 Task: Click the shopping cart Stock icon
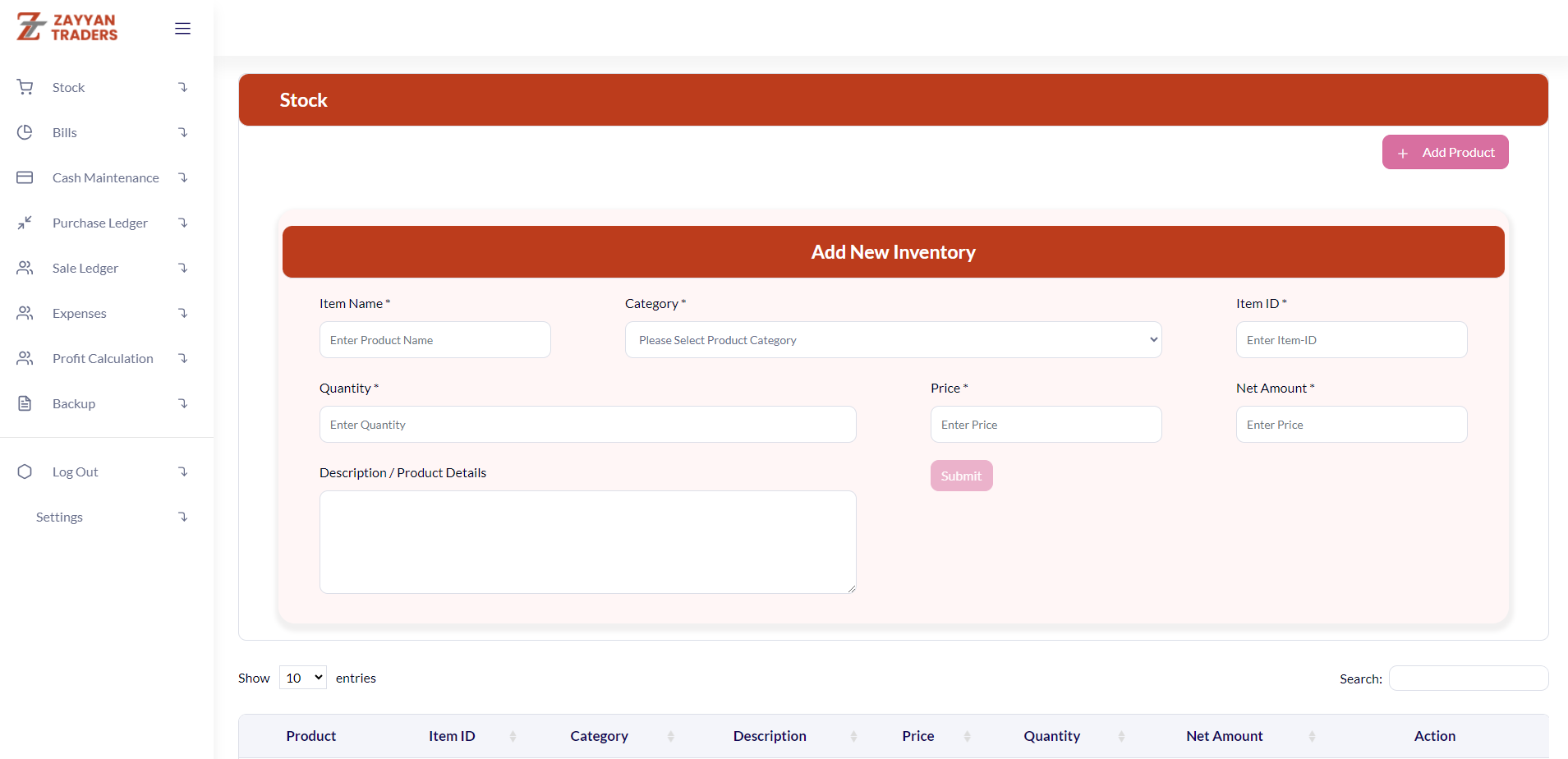click(25, 87)
